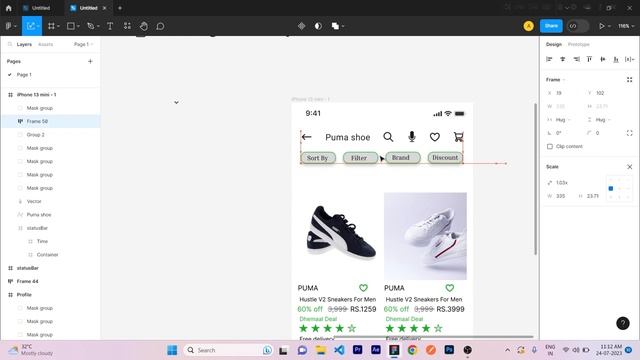Open the Pen tool dropdown arrow

pos(98,26)
